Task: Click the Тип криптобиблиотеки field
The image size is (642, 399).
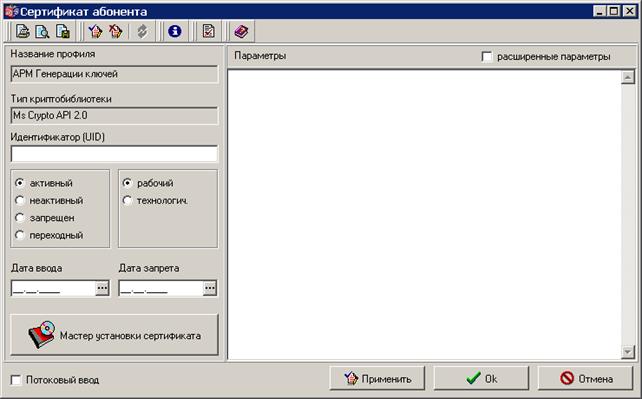Action: [x=114, y=115]
